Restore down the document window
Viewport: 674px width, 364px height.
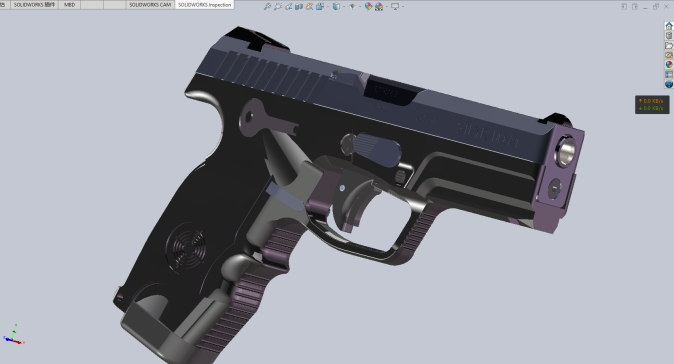656,6
